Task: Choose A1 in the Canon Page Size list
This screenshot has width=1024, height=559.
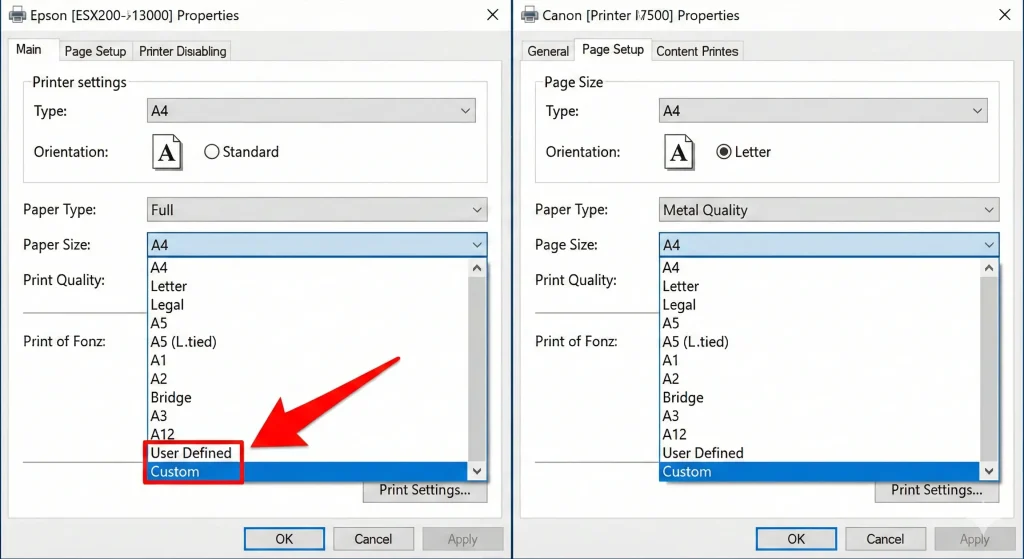Action: (x=820, y=360)
